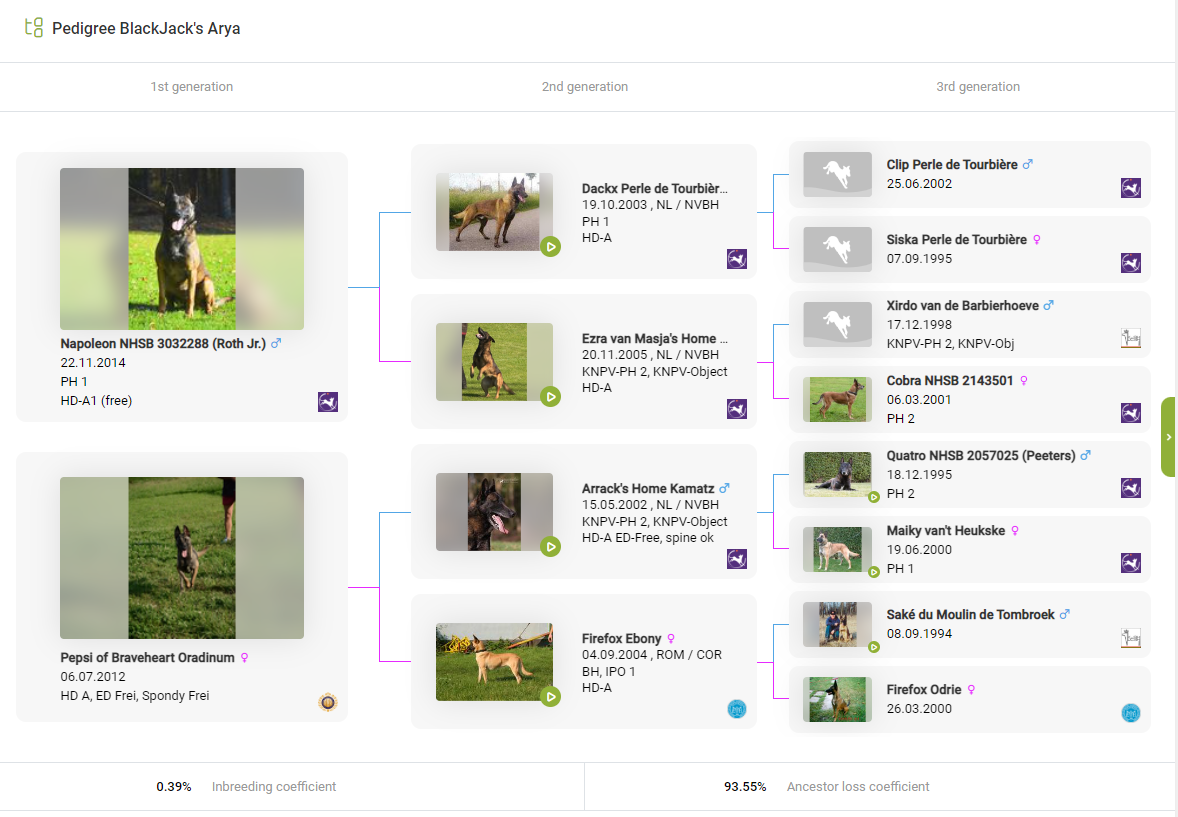Screen dimensions: 1178x817
Task: Expand the green side panel arrow
Action: tap(1169, 437)
